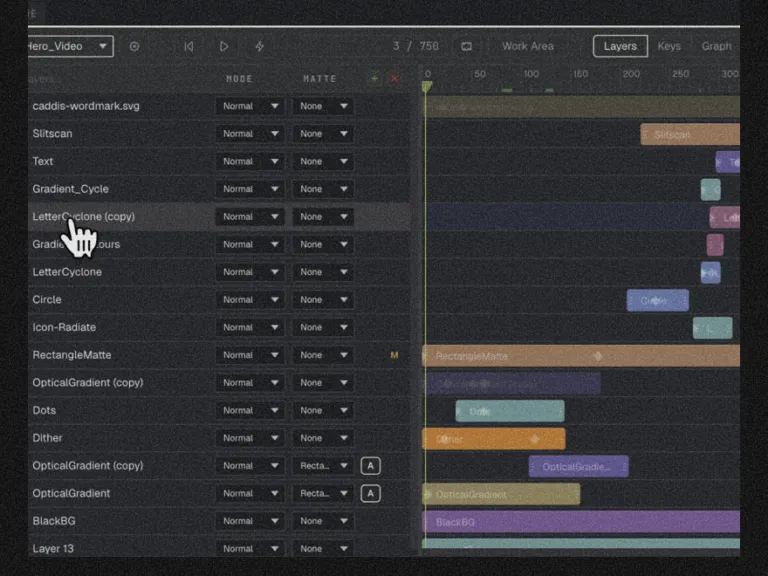Image resolution: width=768 pixels, height=576 pixels.
Task: Open Mode dropdown for Dither layer
Action: [250, 438]
